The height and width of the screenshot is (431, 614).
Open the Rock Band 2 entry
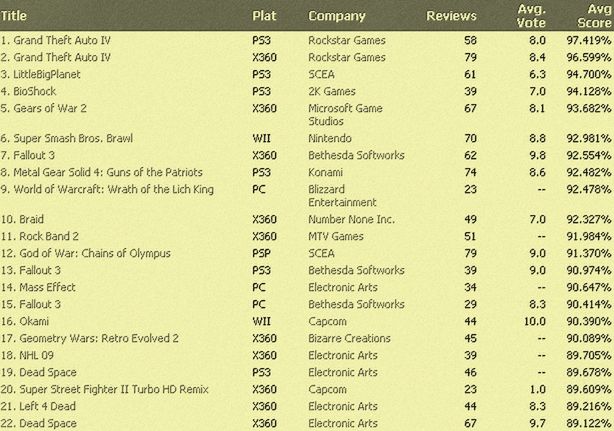coord(49,236)
